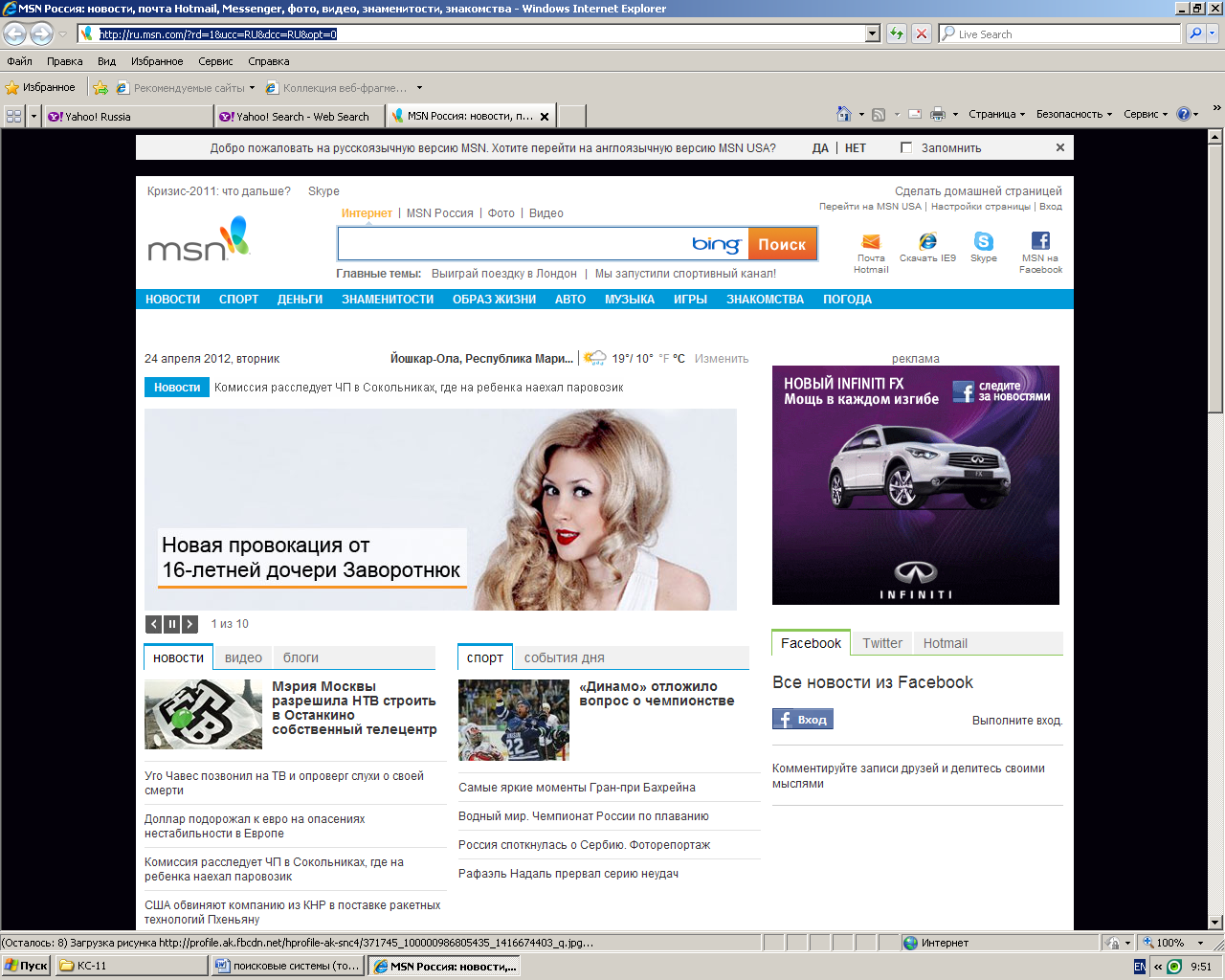Click НЕТ in the language prompt
Screen dimensions: 1225x980
tap(856, 147)
